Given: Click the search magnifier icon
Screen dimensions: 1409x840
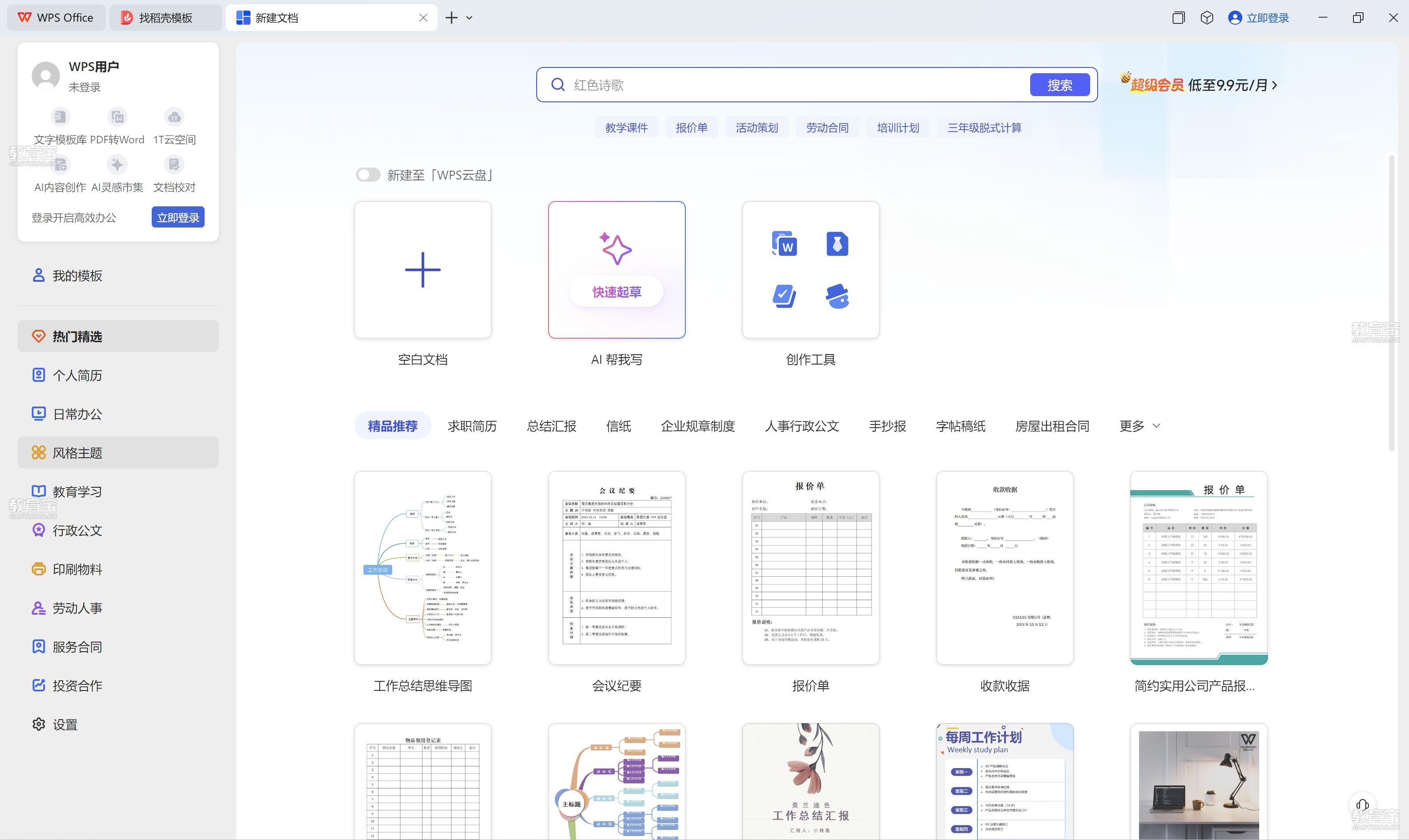Looking at the screenshot, I should 557,85.
